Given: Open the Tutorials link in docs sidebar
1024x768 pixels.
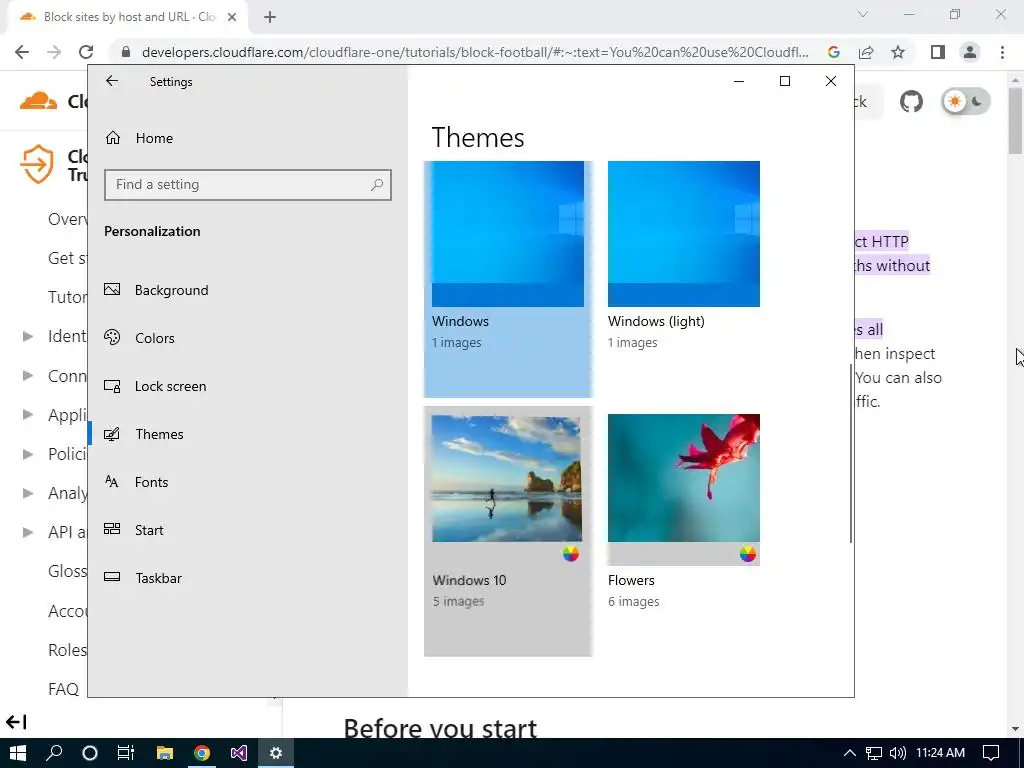Looking at the screenshot, I should [x=67, y=297].
